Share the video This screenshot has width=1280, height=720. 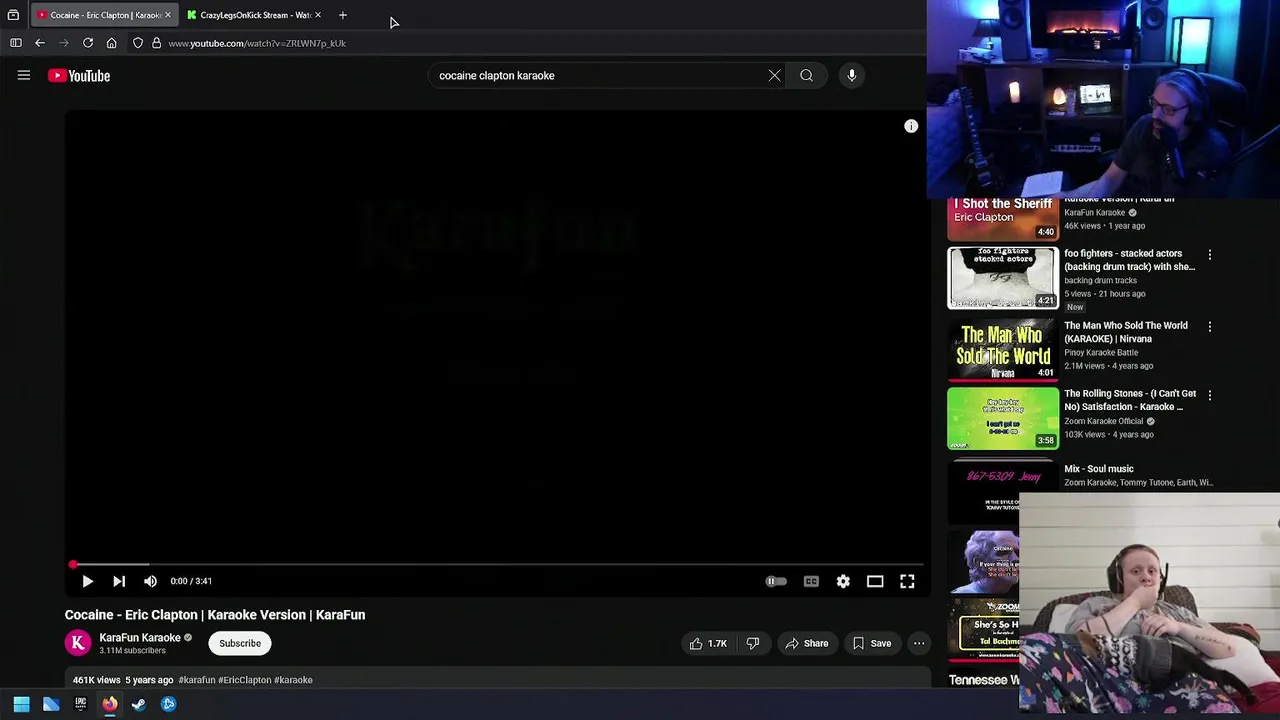pos(807,644)
